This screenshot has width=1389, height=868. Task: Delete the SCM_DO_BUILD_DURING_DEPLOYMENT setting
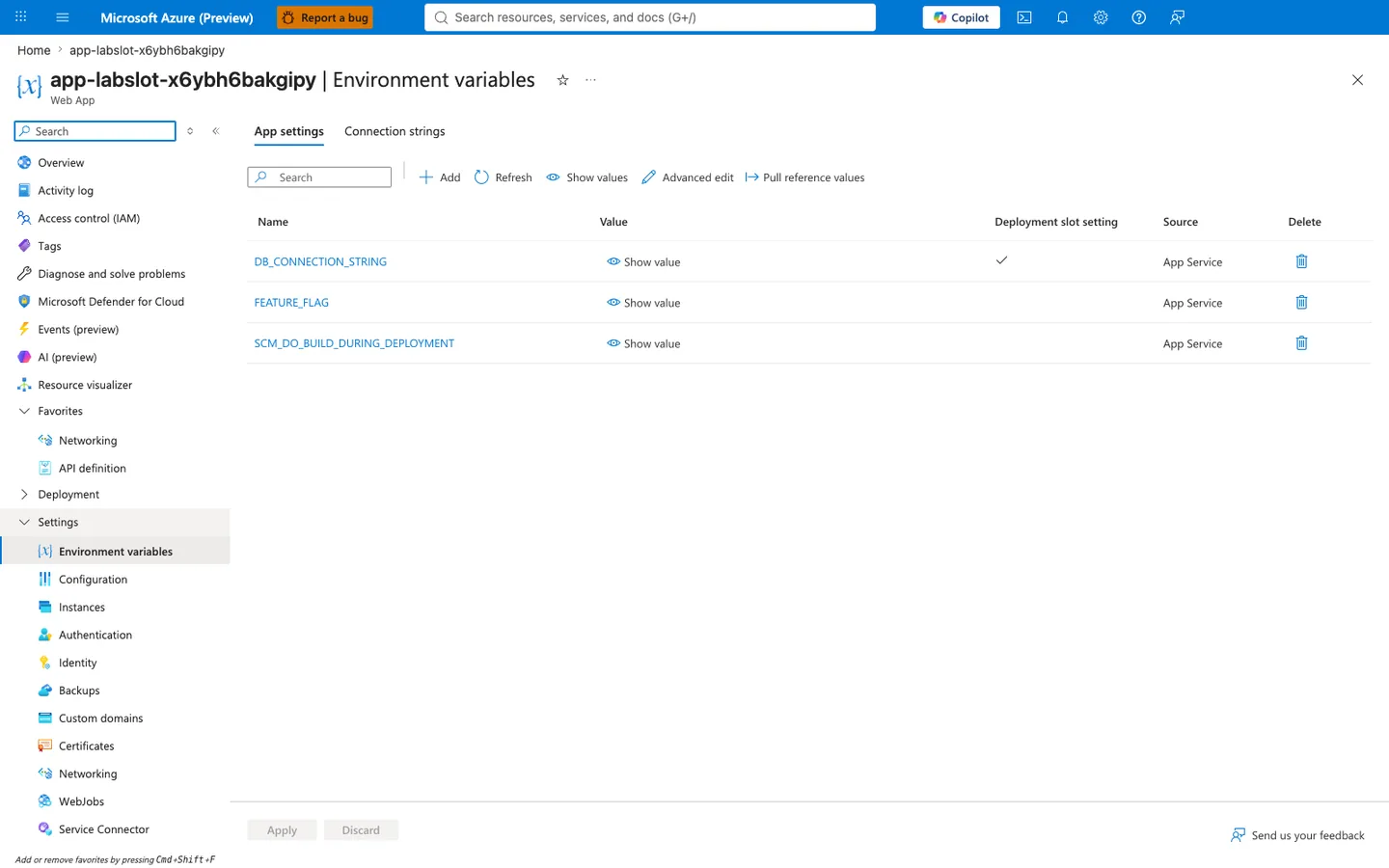click(1301, 343)
